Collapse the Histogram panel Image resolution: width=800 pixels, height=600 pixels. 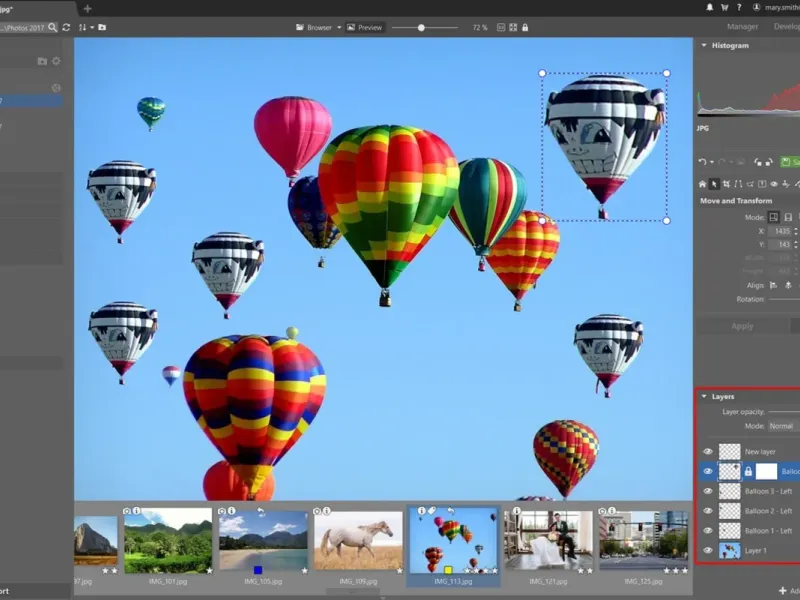click(x=703, y=46)
